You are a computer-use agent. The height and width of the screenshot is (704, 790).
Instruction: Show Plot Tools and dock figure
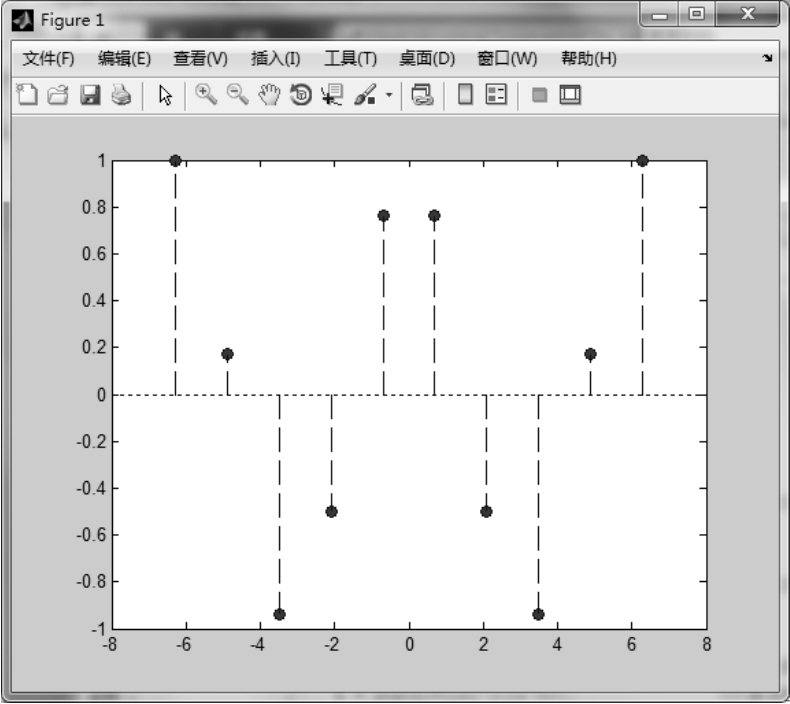[570, 95]
